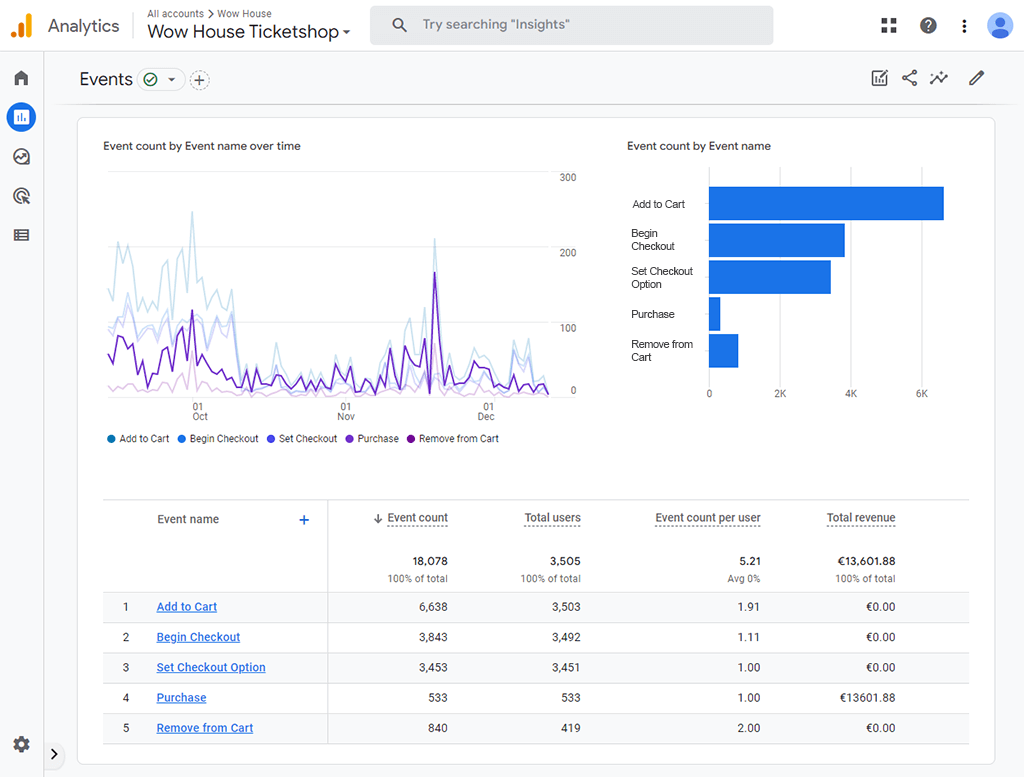Open the Google apps grid

pos(888,26)
